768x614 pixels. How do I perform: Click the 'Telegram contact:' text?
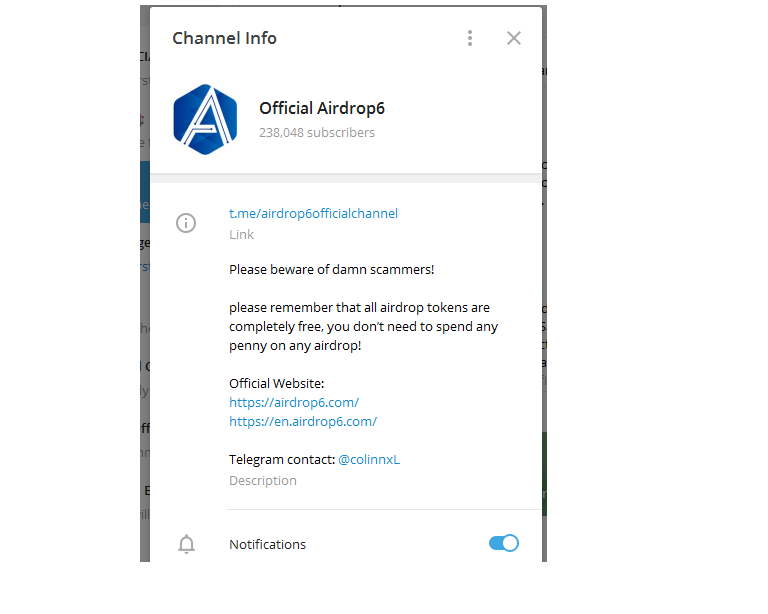[282, 460]
